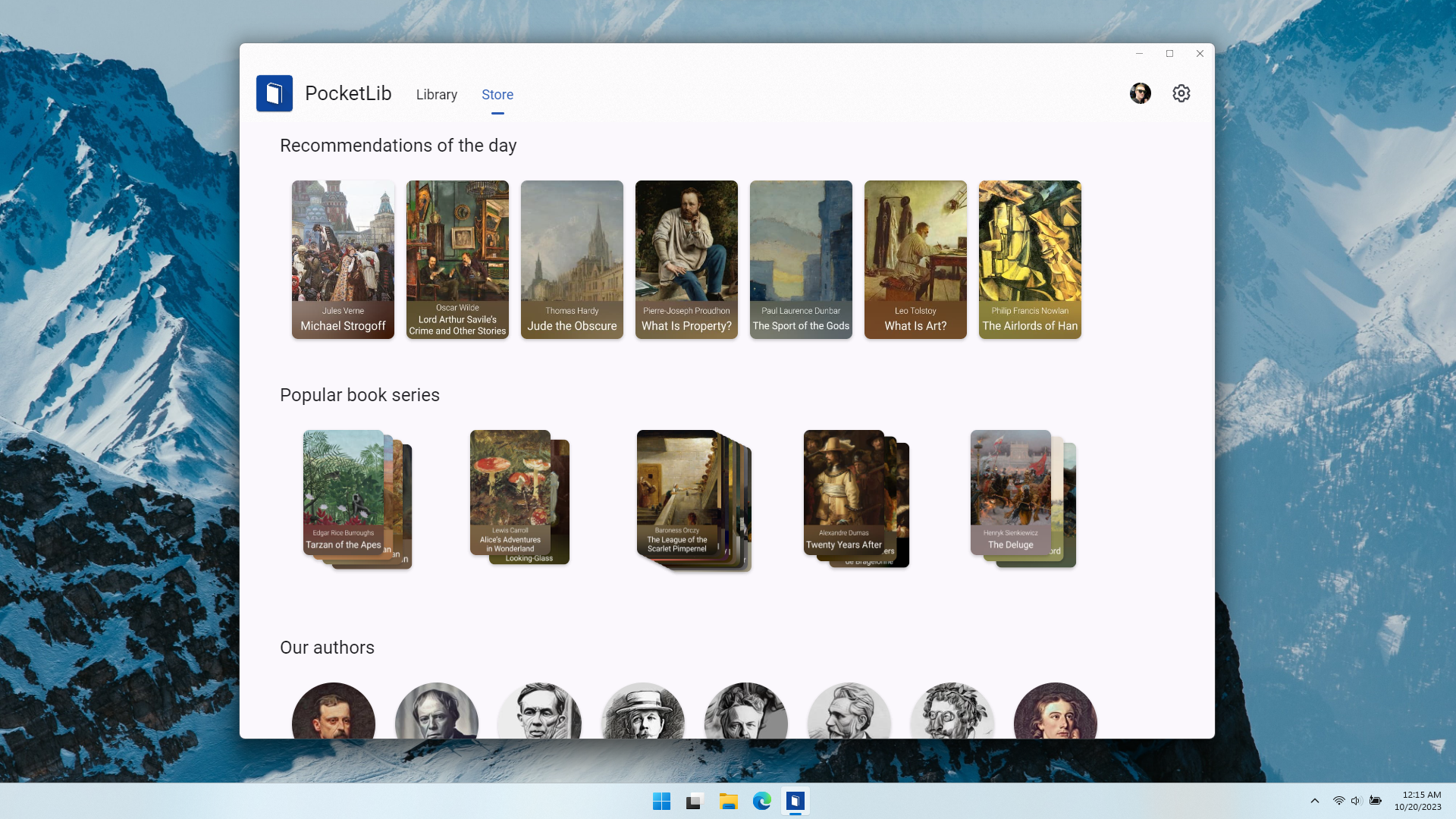Image resolution: width=1456 pixels, height=819 pixels.
Task: Close the PocketLib window
Action: pyautogui.click(x=1200, y=54)
